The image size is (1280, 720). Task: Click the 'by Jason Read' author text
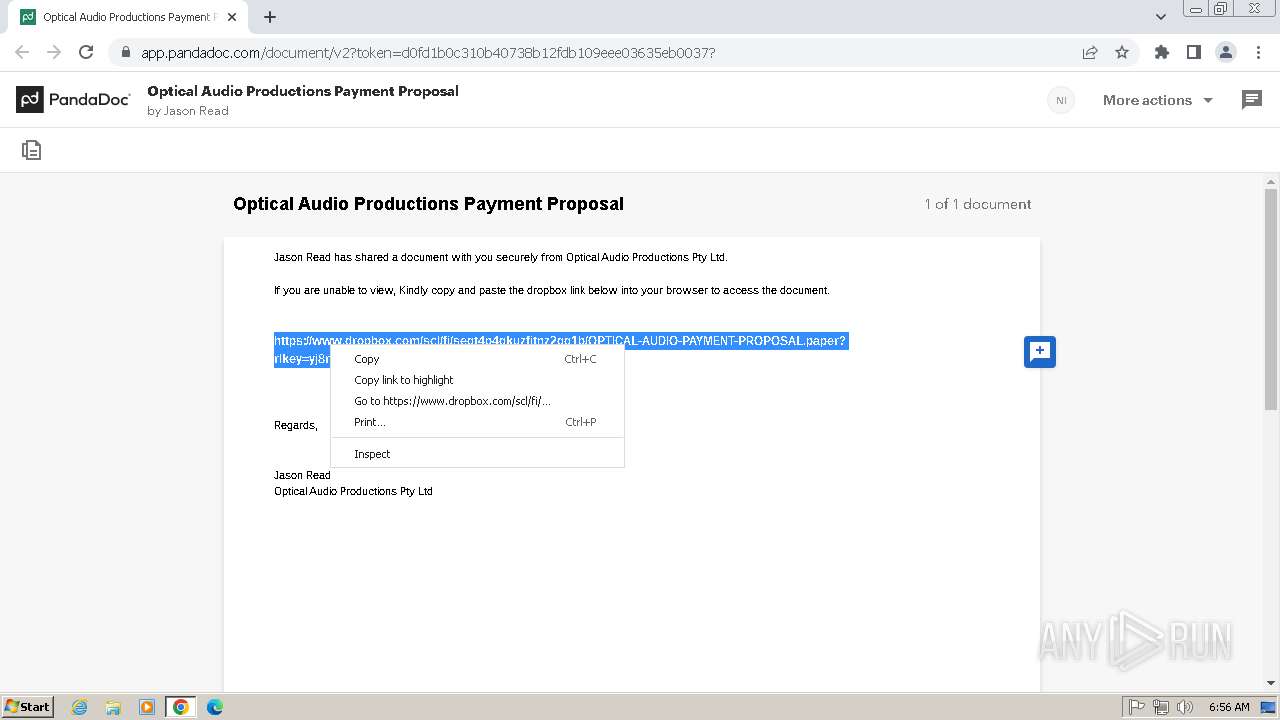click(x=188, y=111)
